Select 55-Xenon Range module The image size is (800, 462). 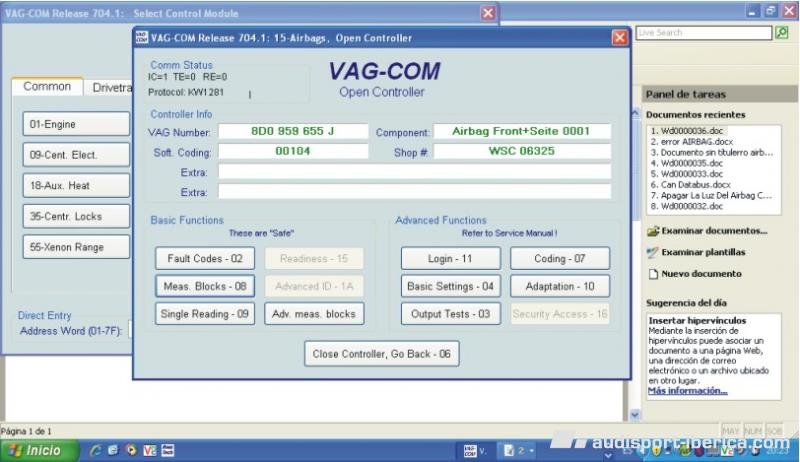click(x=76, y=247)
